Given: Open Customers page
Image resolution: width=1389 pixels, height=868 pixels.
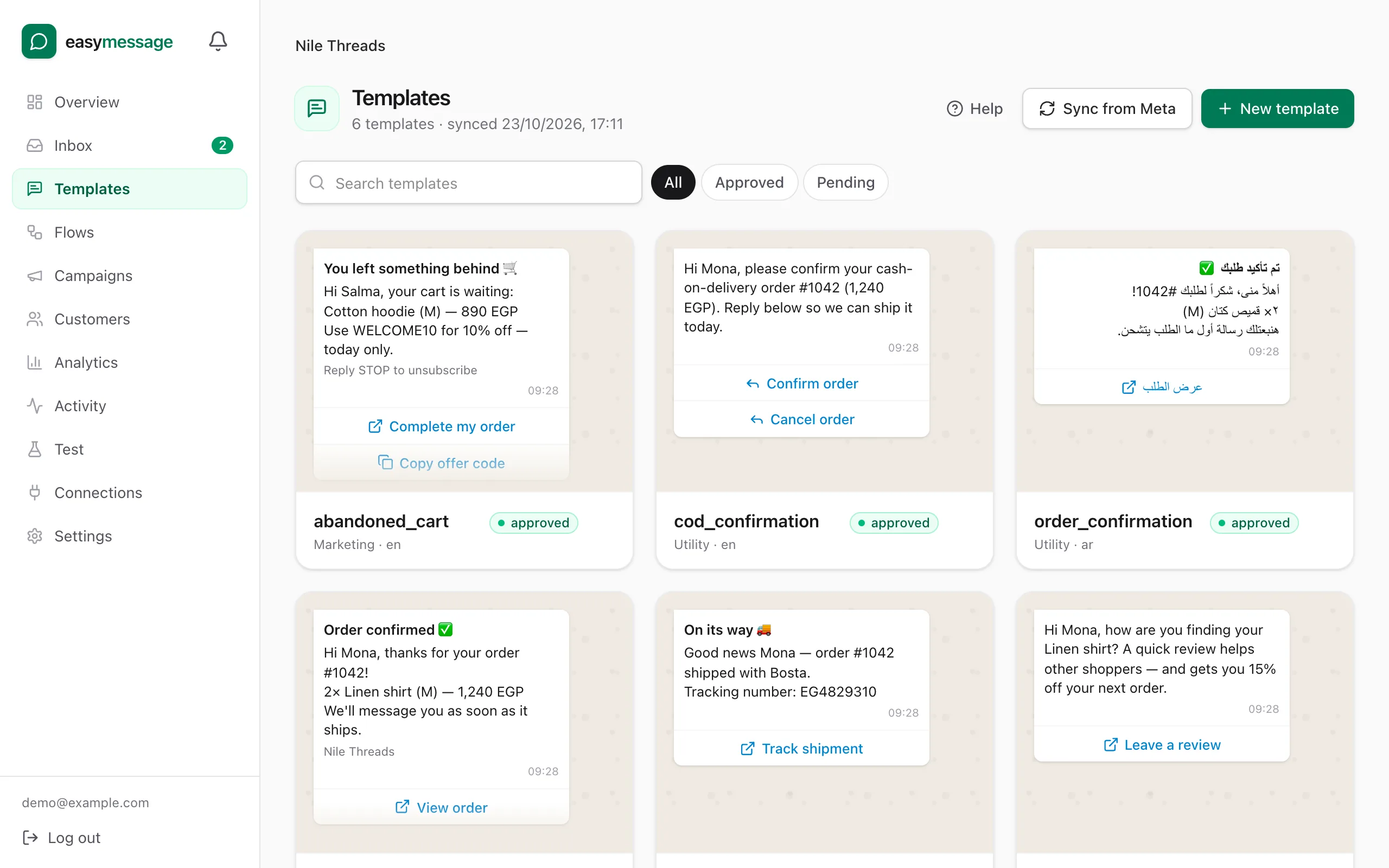Looking at the screenshot, I should coord(130,319).
